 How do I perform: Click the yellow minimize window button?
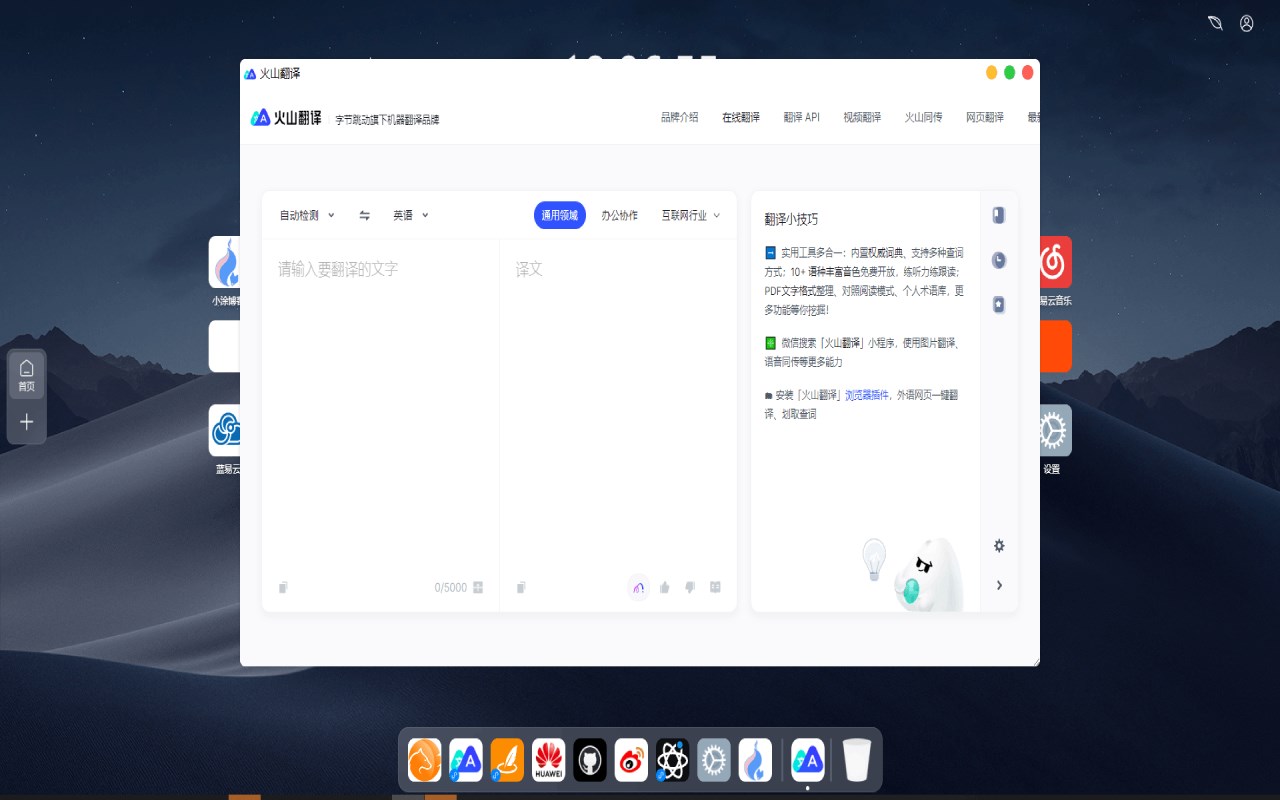(992, 73)
